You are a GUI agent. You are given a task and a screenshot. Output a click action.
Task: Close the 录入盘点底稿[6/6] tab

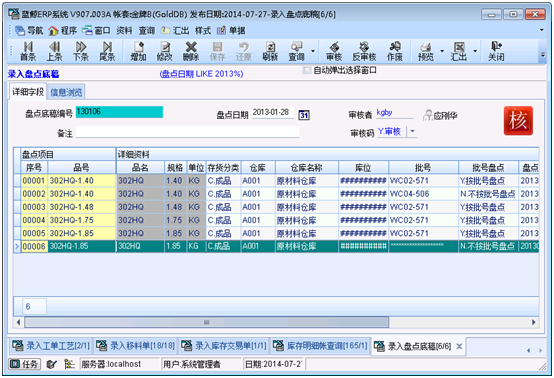[459, 347]
